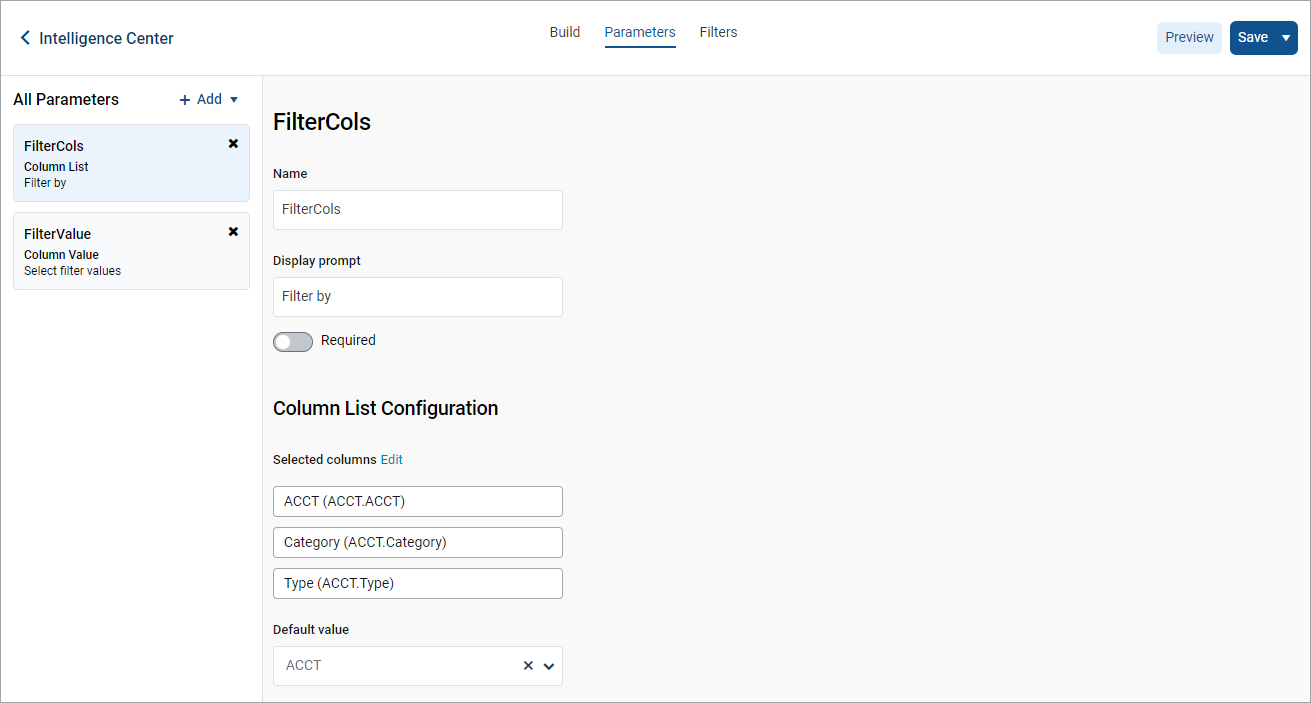Image resolution: width=1311 pixels, height=703 pixels.
Task: Expand the Default value dropdown chevron
Action: [548, 666]
